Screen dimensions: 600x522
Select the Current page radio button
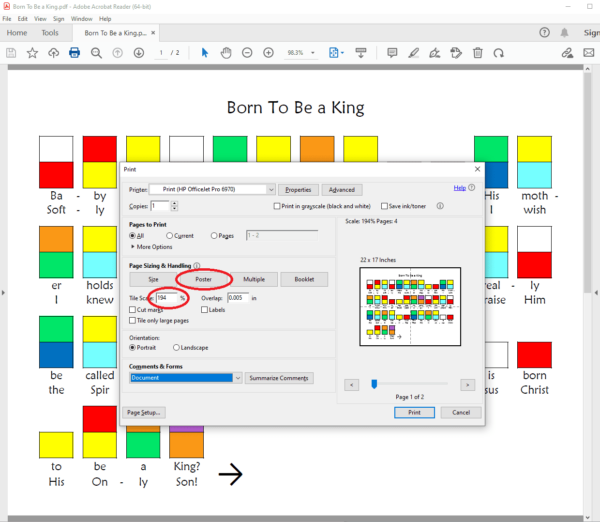click(x=170, y=236)
